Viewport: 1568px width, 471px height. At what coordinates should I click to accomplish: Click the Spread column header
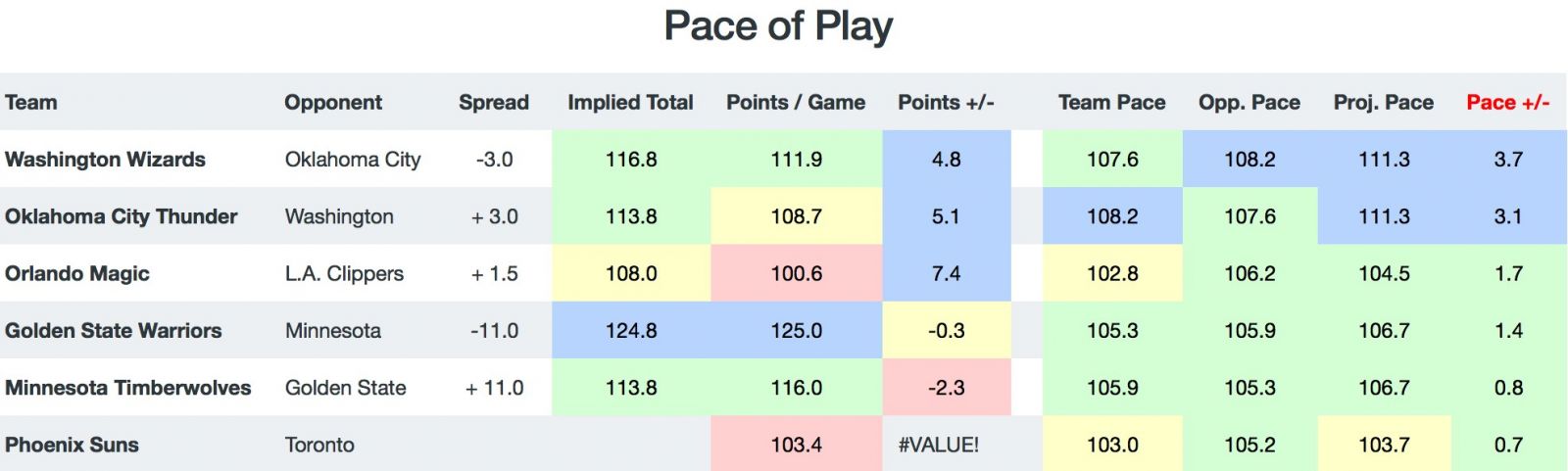pyautogui.click(x=494, y=103)
